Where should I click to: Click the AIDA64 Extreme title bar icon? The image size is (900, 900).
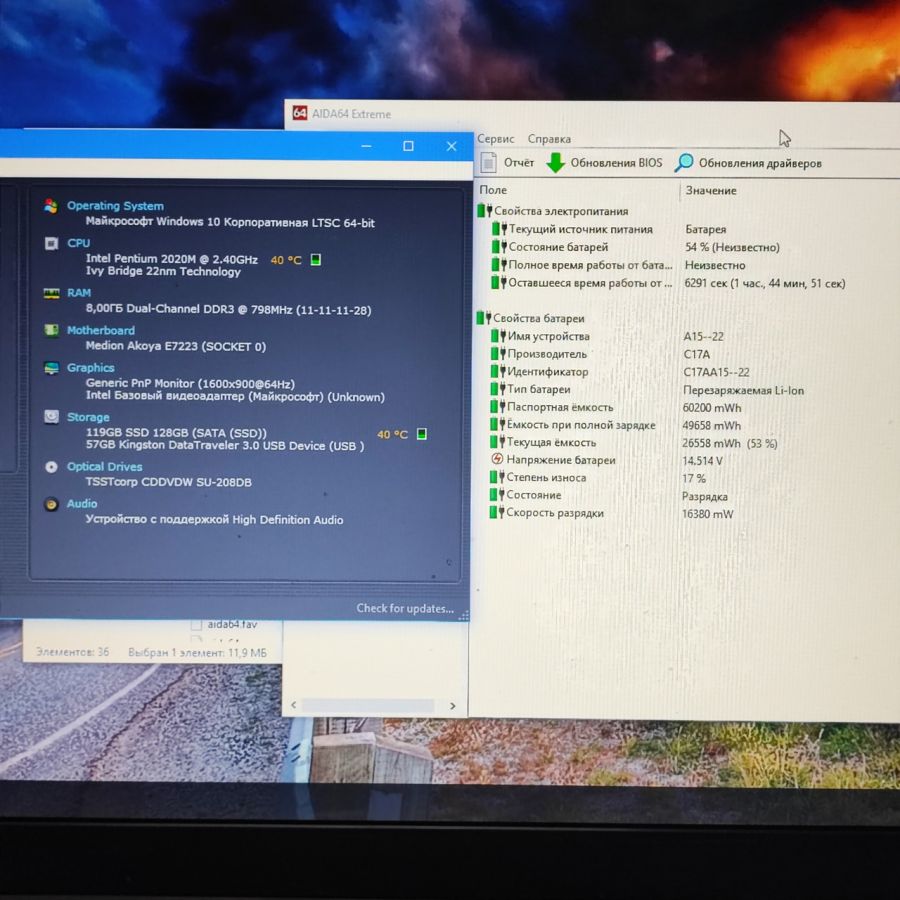click(x=300, y=112)
